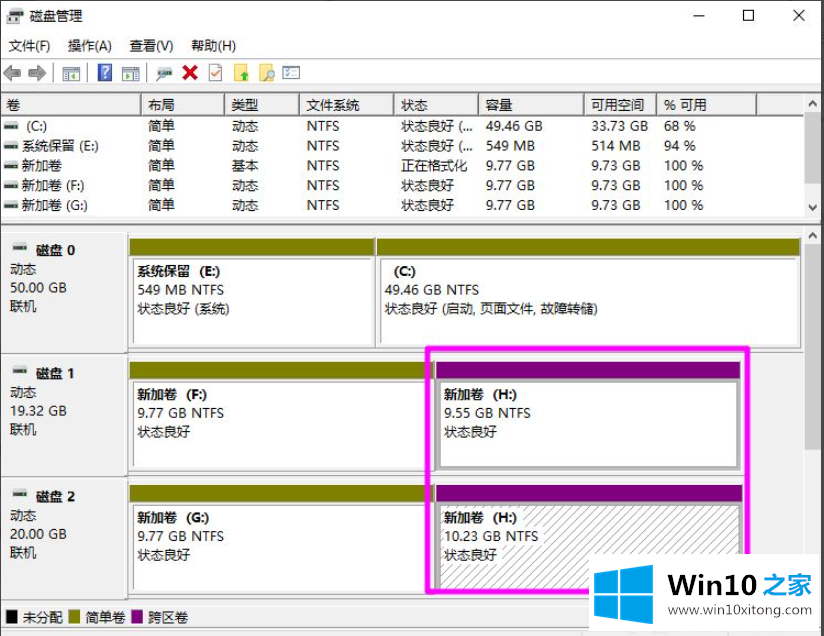Click the 磁盘 2 disk label
The height and width of the screenshot is (636, 824).
click(x=55, y=497)
